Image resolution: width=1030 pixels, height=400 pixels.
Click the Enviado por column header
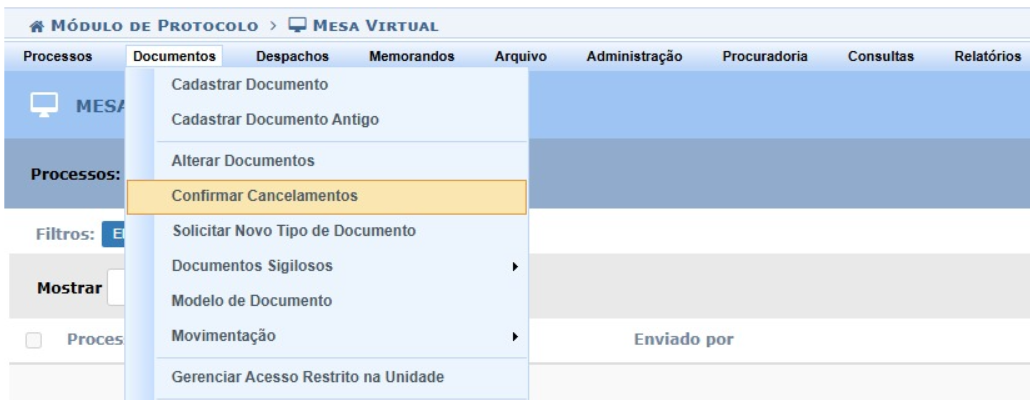point(684,340)
